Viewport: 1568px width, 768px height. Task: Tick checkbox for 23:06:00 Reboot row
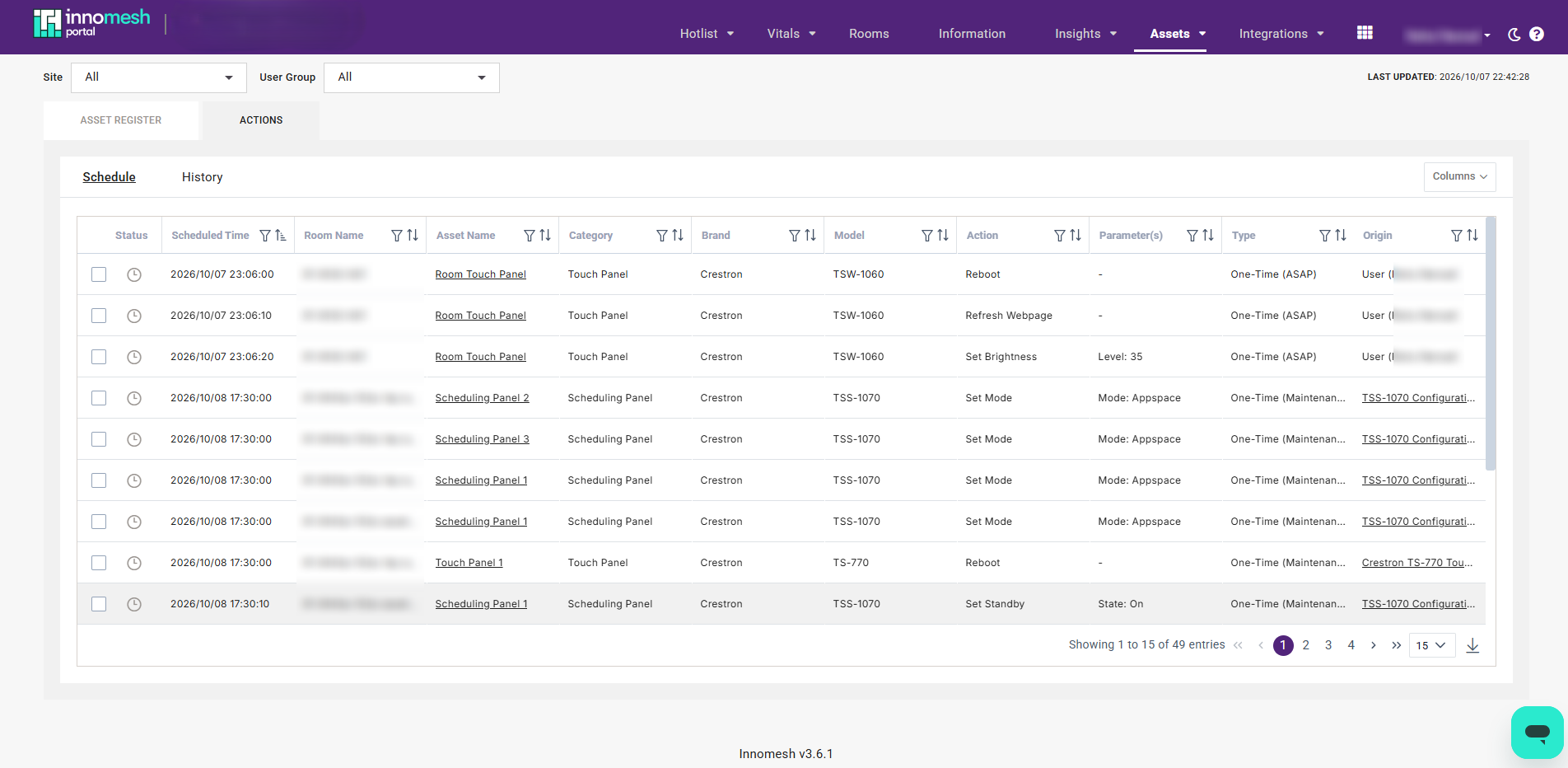(99, 274)
